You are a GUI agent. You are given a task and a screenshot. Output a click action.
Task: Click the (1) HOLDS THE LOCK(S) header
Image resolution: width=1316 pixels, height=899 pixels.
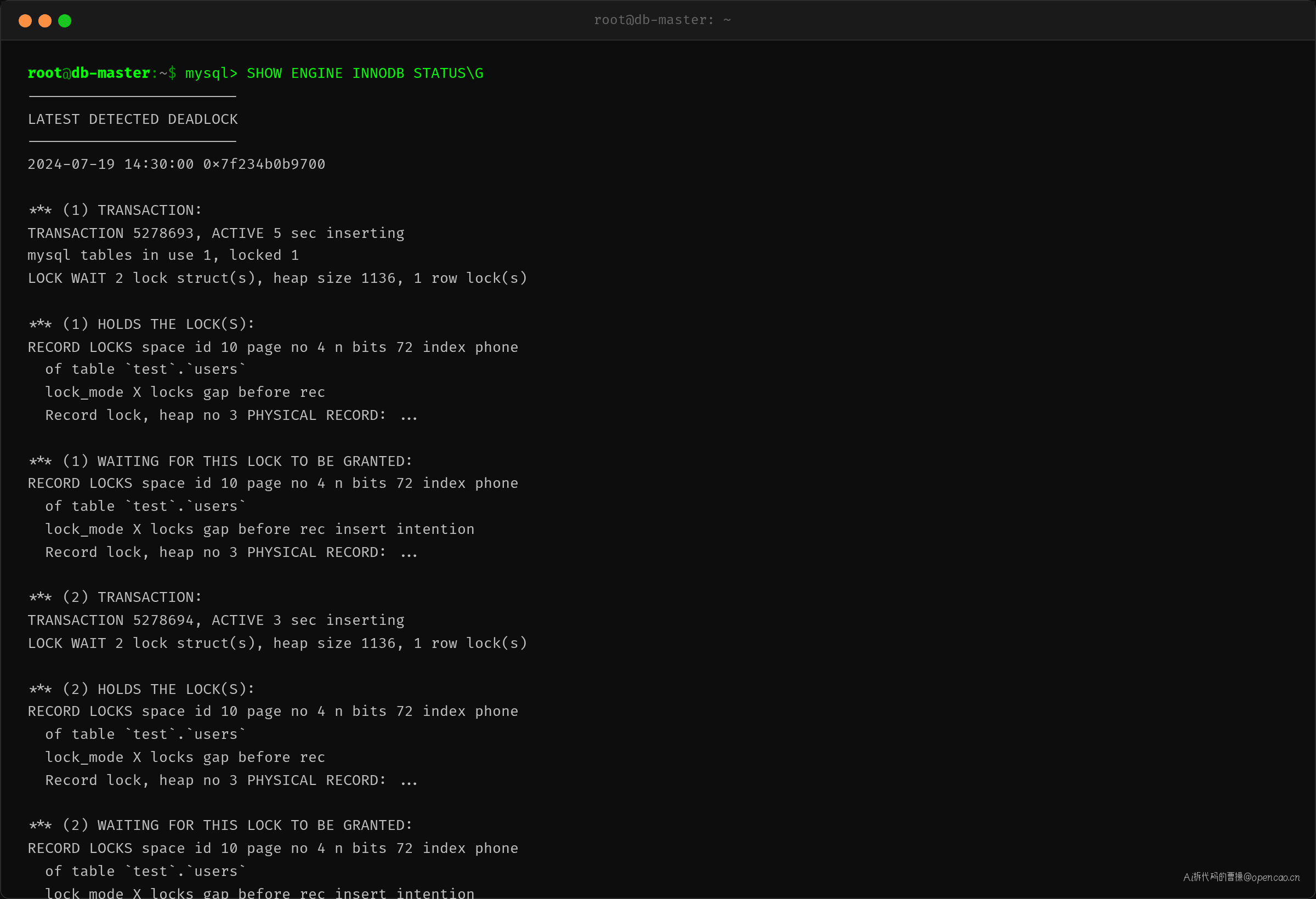click(x=141, y=324)
